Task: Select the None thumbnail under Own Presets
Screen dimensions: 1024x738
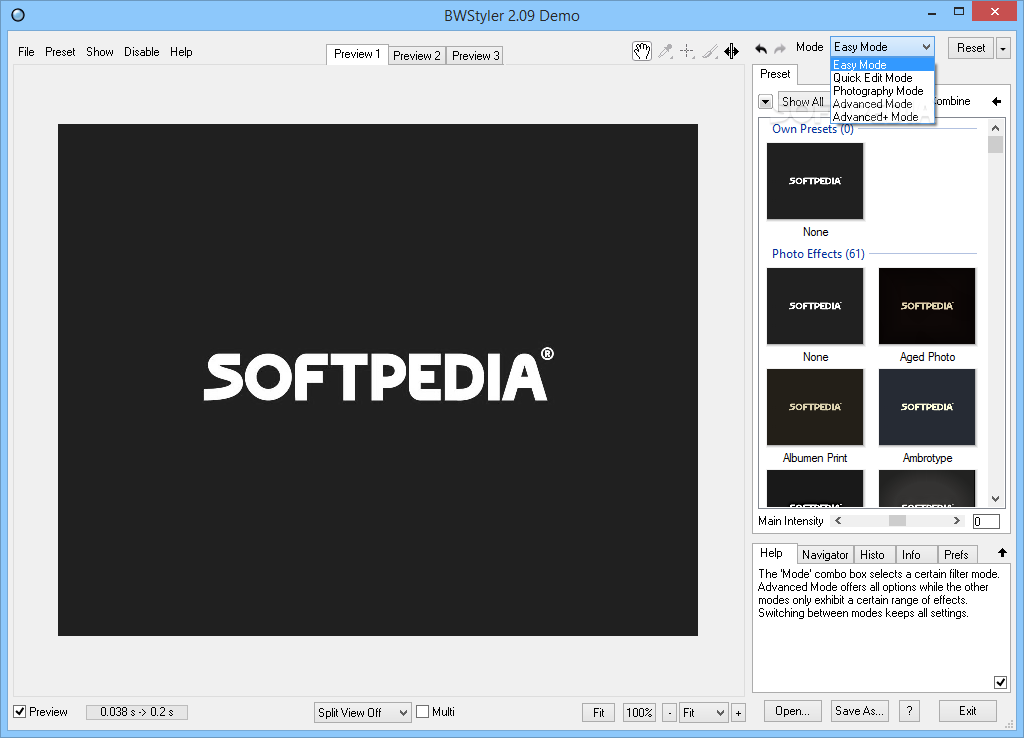Action: pos(815,182)
